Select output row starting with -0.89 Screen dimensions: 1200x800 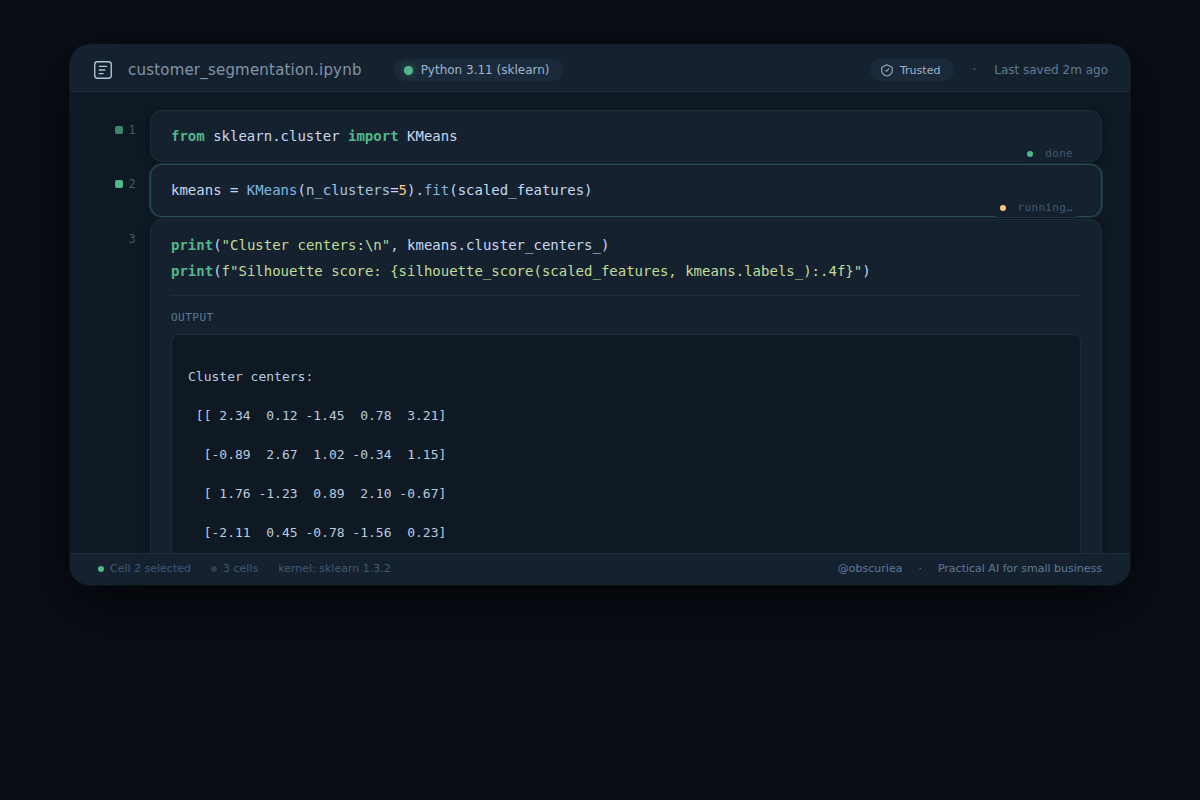tap(325, 454)
